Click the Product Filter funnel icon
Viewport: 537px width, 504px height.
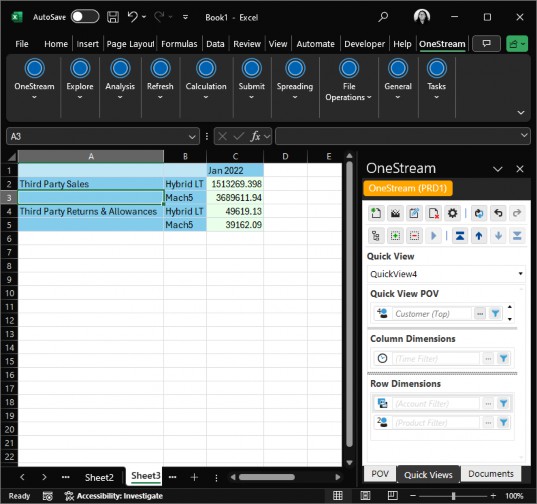click(x=503, y=423)
